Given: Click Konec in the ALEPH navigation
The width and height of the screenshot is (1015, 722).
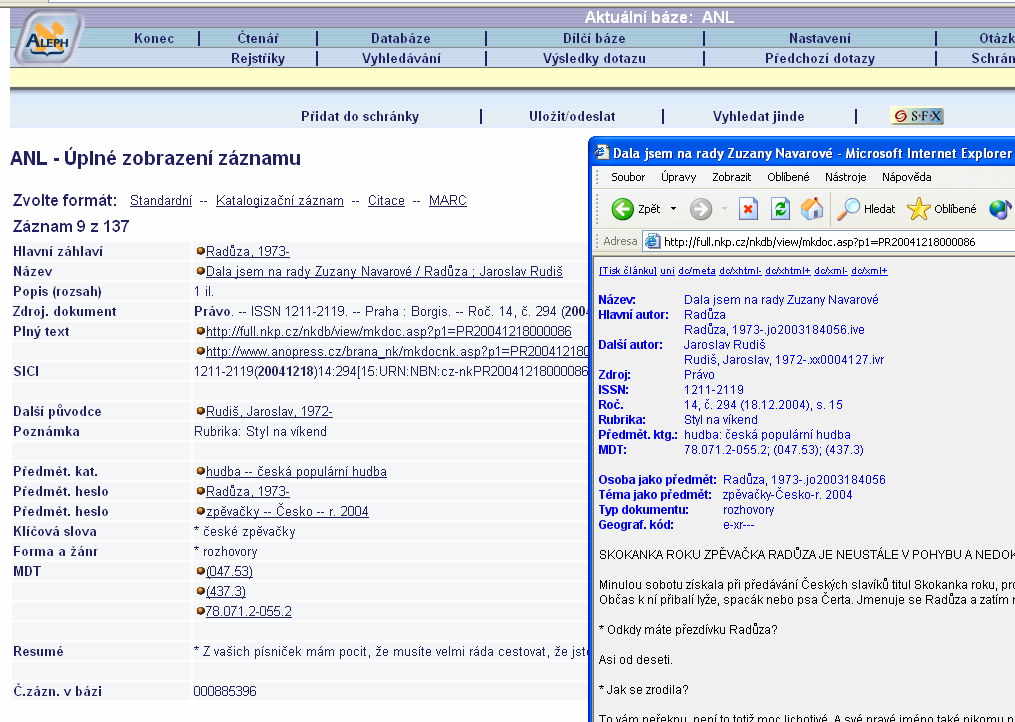Looking at the screenshot, I should point(154,38).
